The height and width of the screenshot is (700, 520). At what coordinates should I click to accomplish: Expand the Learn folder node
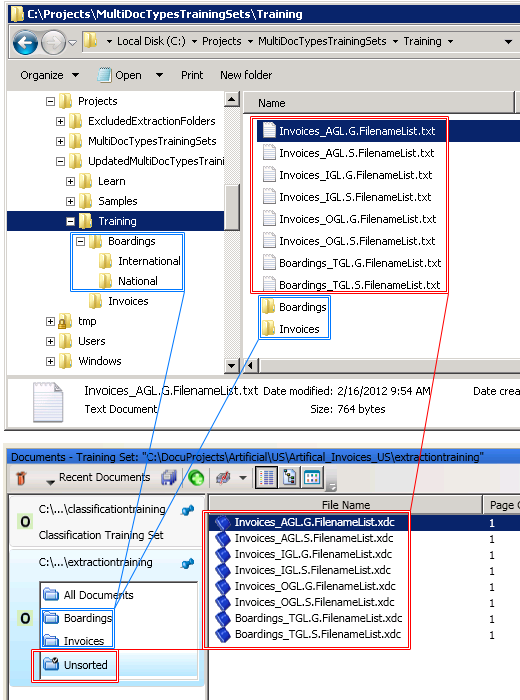pos(70,181)
